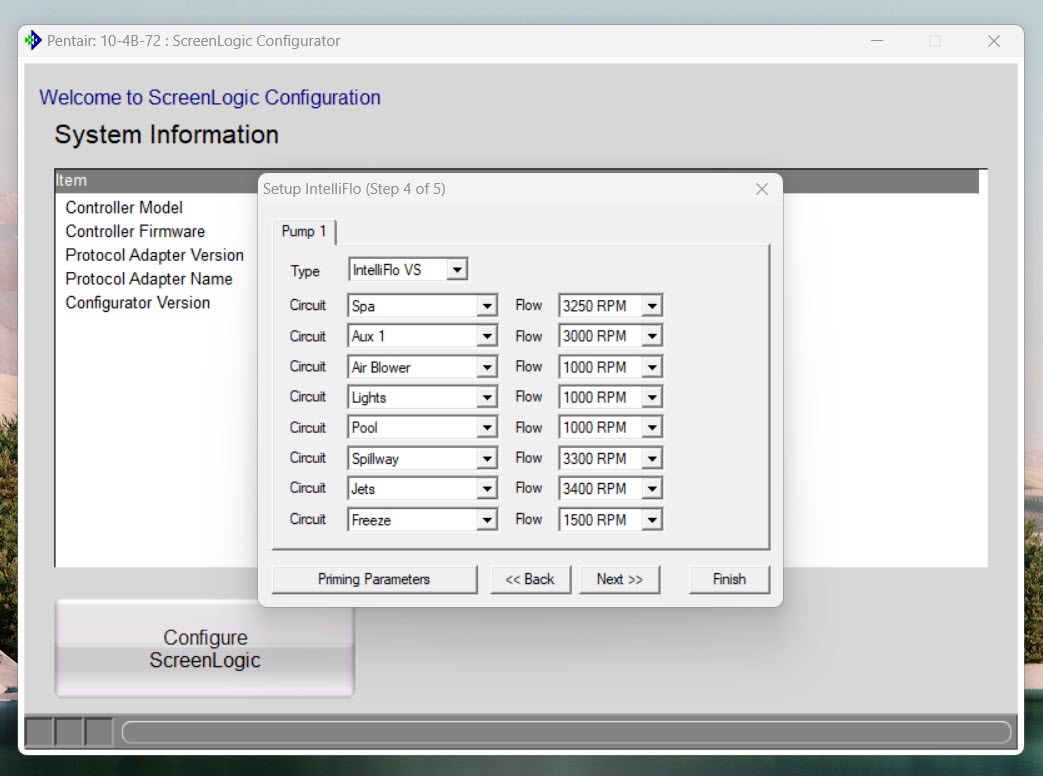Go back with the << Back button
This screenshot has height=776, width=1043.
tap(530, 579)
